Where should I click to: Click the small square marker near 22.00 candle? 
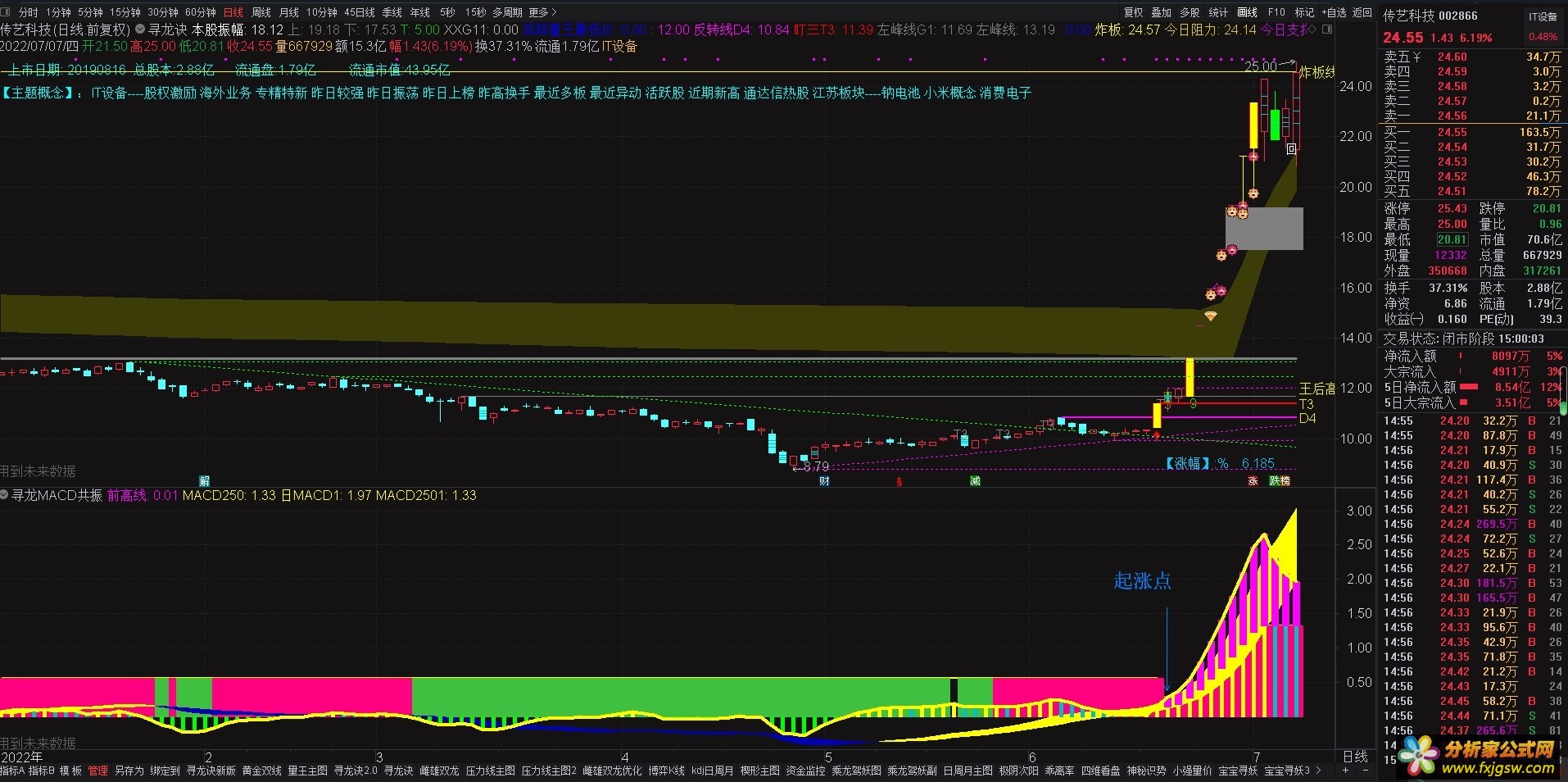pos(1292,148)
